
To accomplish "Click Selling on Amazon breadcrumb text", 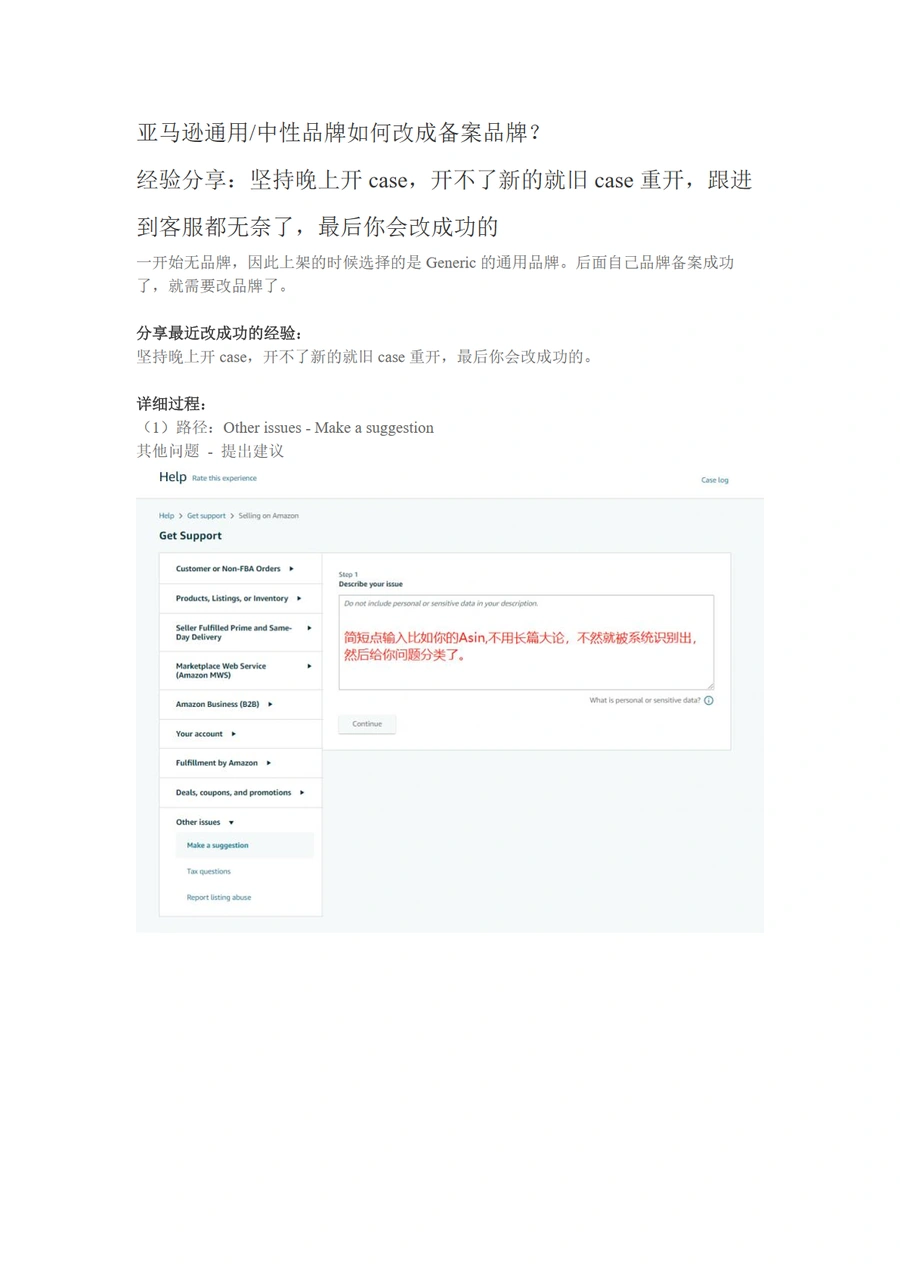I will (x=268, y=516).
